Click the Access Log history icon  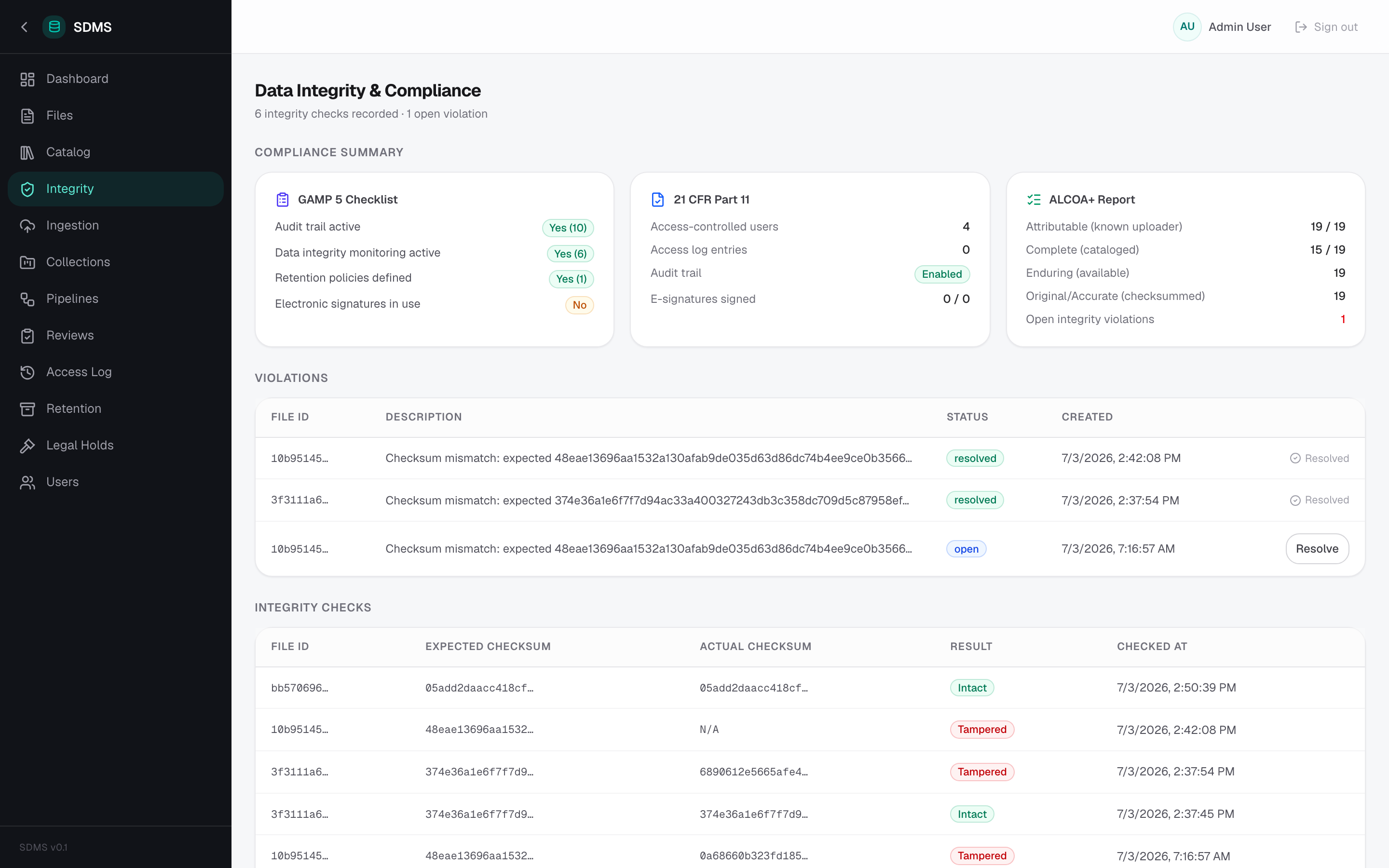point(27,373)
